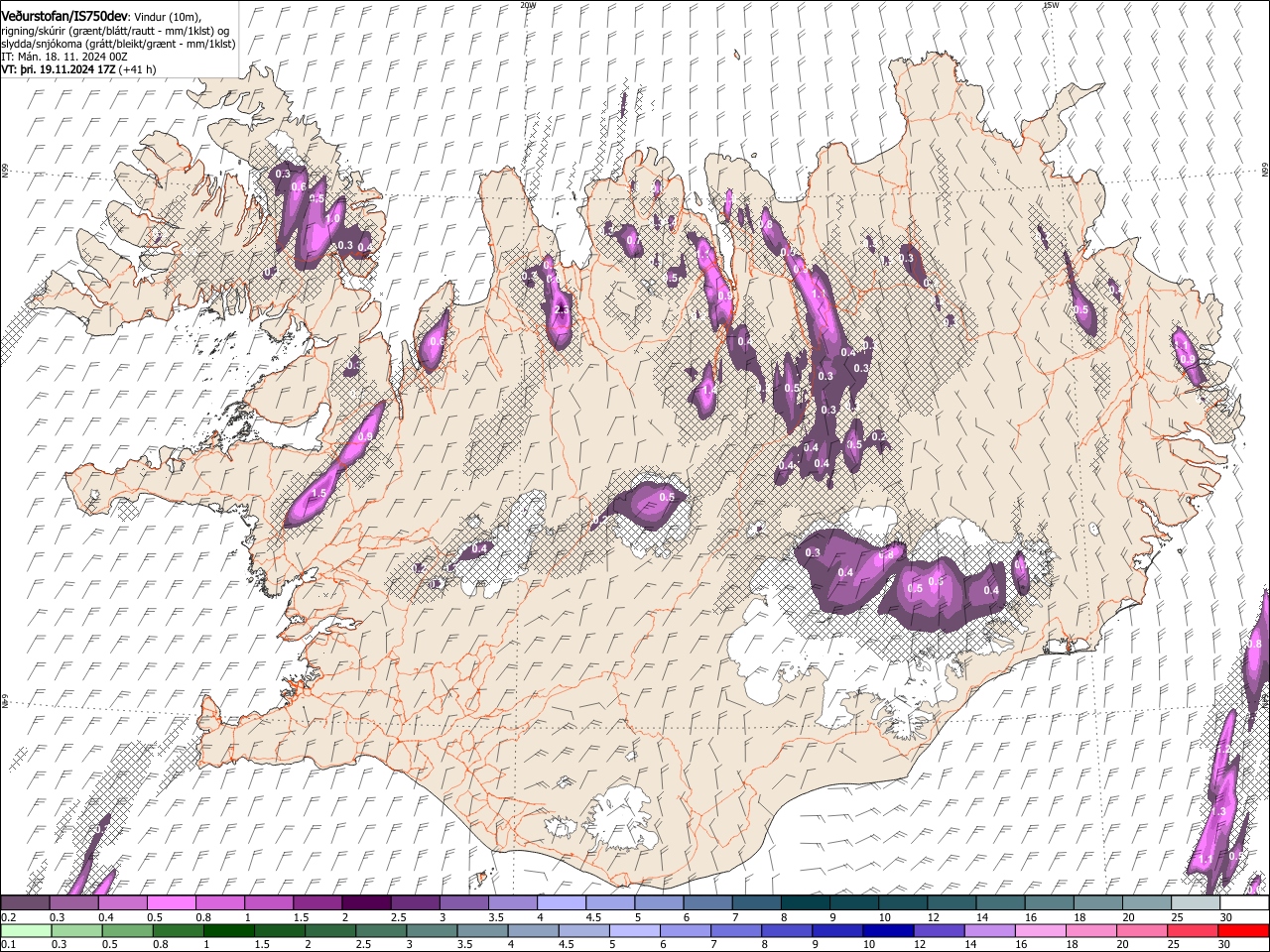Pick the dark purple snow swatch starting at 2
1270x952 pixels.
point(365,903)
